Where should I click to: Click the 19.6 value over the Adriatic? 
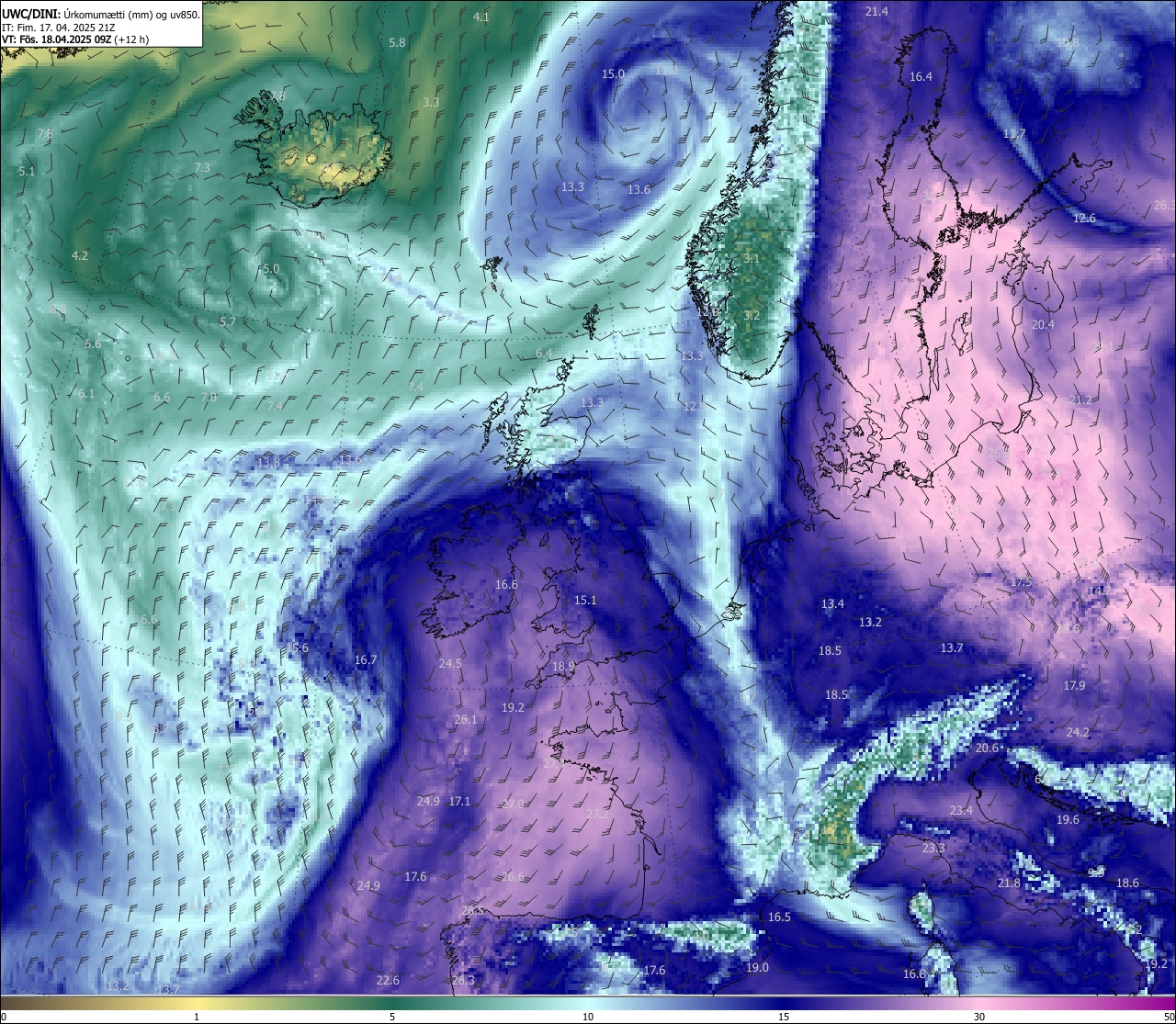pyautogui.click(x=1068, y=820)
